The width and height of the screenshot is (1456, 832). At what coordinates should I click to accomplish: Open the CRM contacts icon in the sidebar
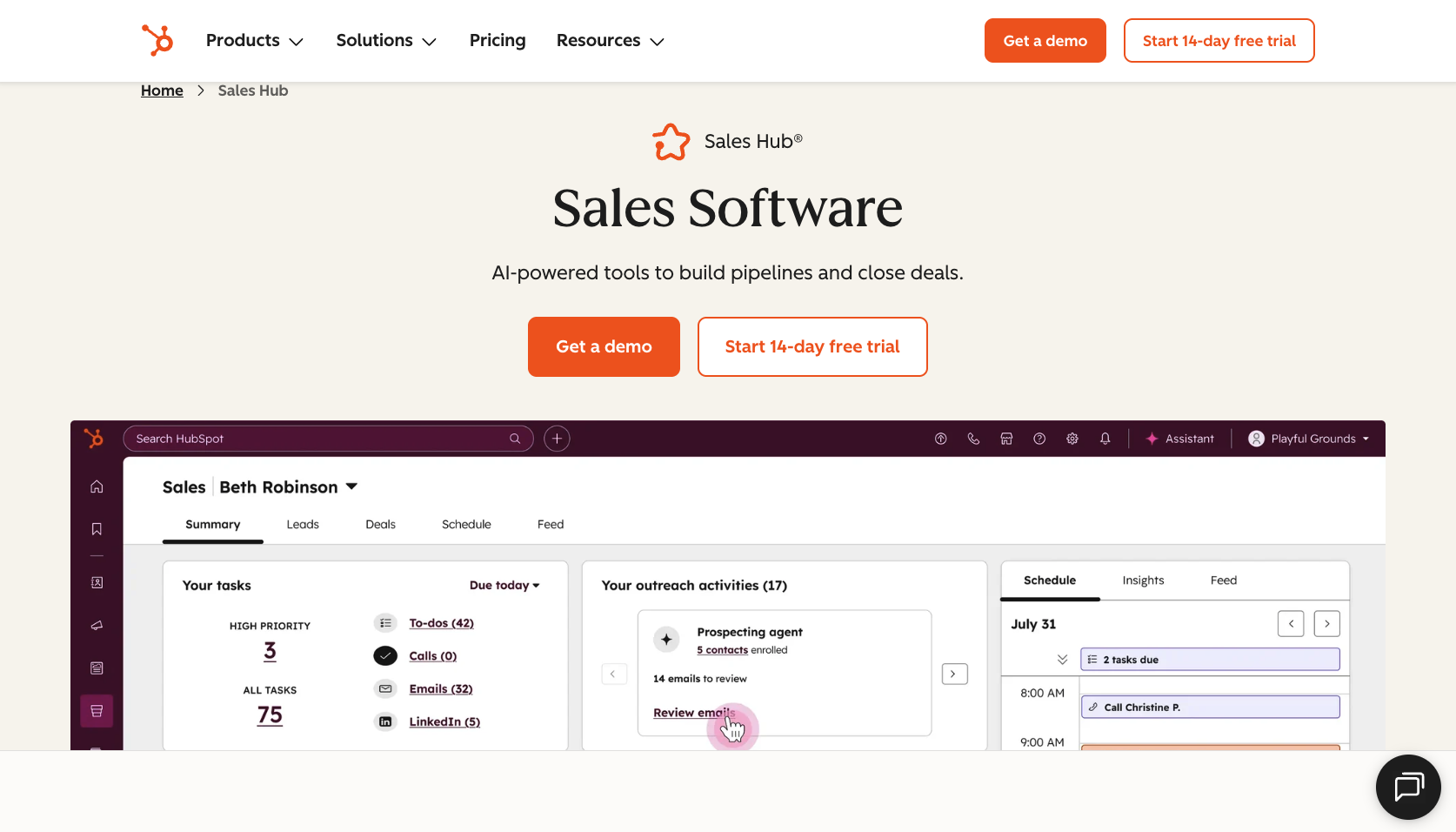[x=97, y=581]
